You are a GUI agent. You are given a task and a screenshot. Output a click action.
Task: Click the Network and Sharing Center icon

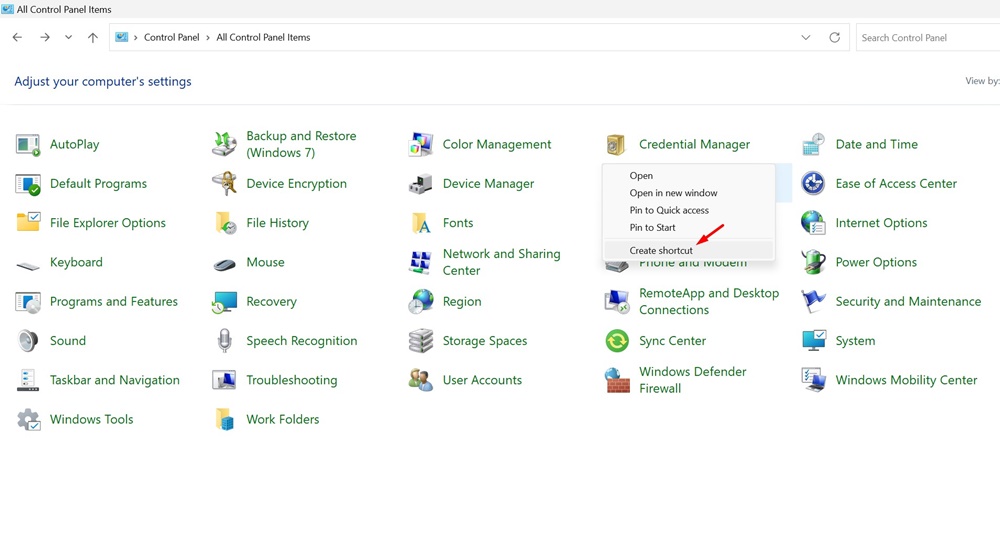(x=421, y=262)
